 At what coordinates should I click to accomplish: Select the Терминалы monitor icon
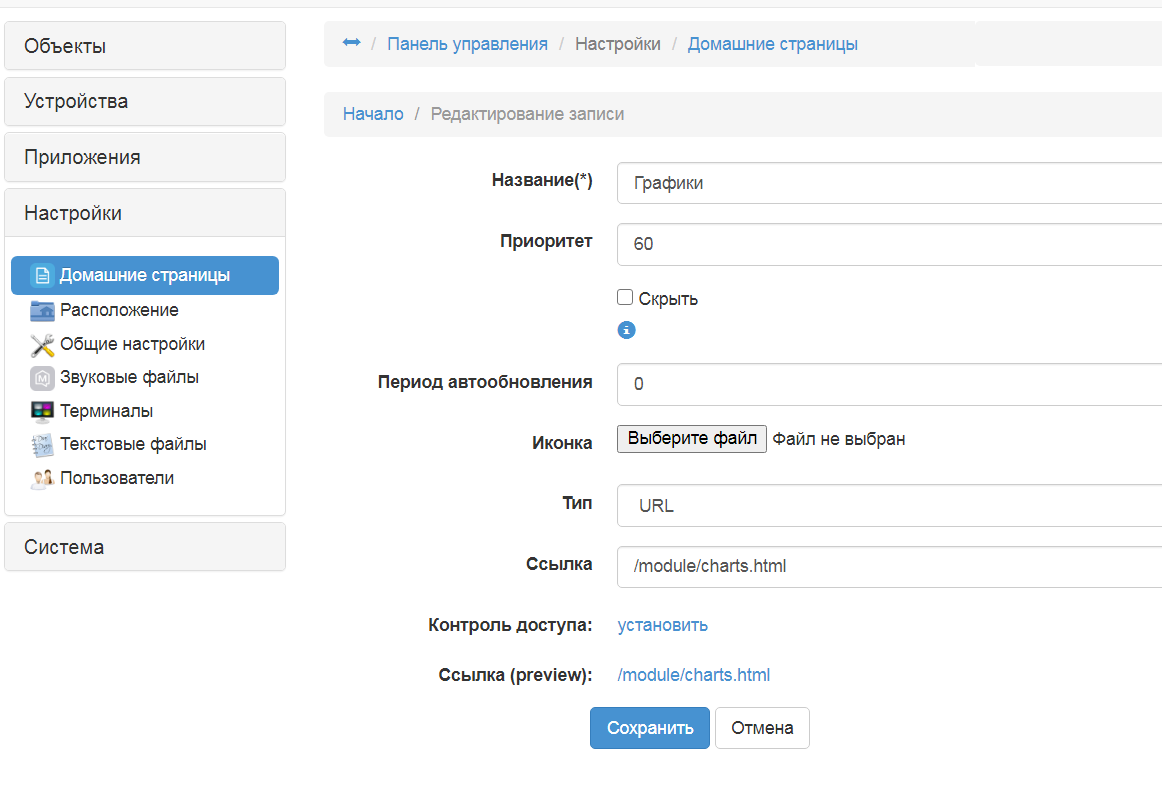40,410
